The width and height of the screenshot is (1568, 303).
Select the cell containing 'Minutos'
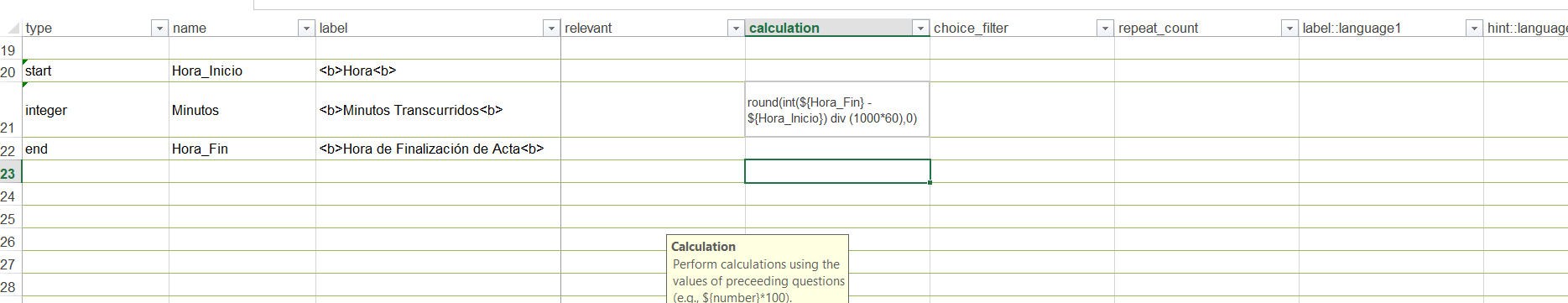click(242, 110)
